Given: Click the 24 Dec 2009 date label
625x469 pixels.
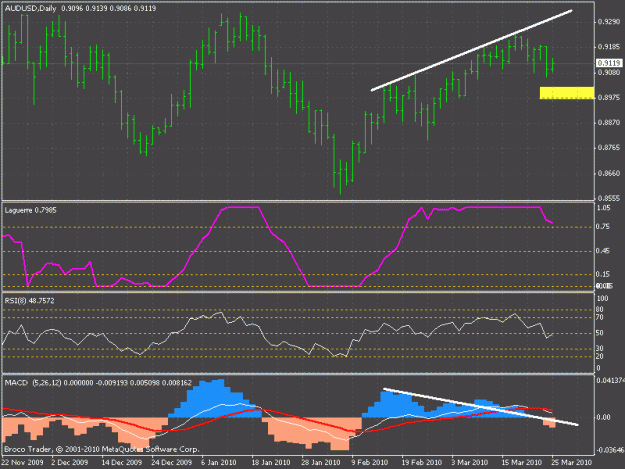Looking at the screenshot, I should tap(171, 463).
